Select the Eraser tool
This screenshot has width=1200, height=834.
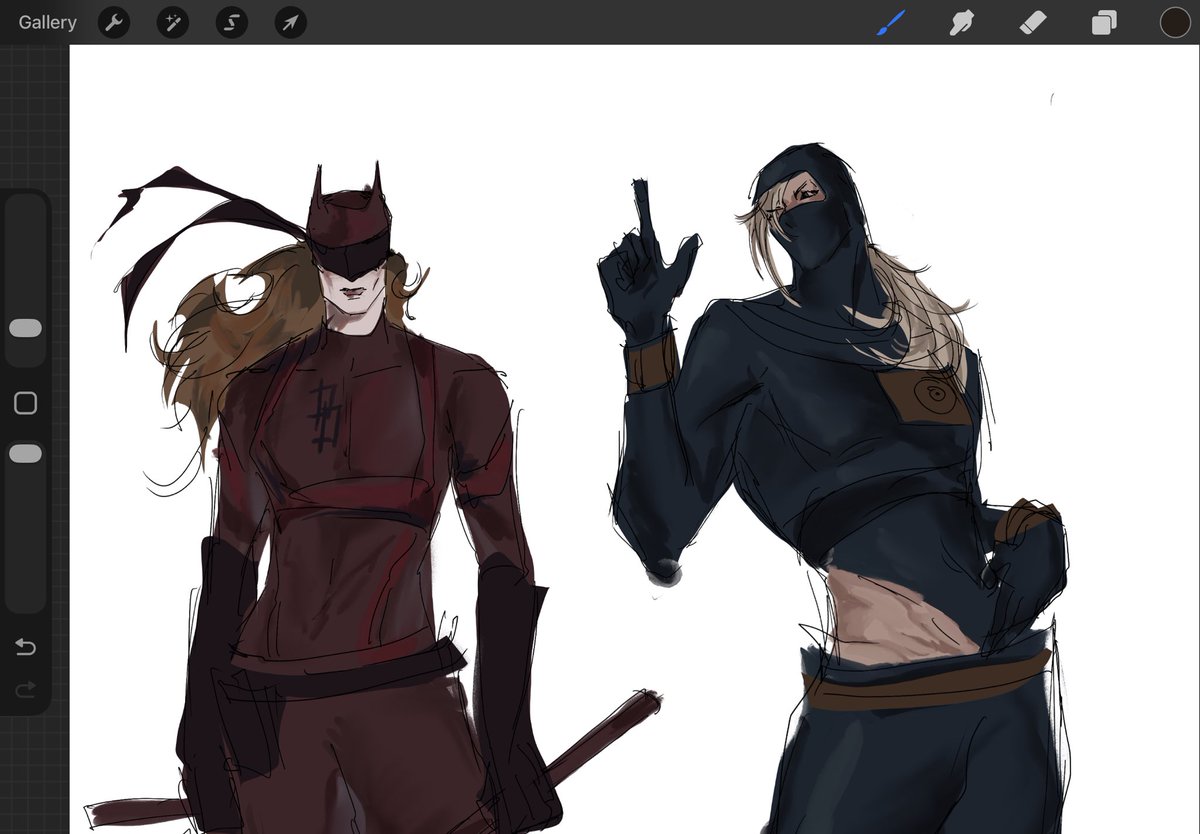coord(1032,22)
